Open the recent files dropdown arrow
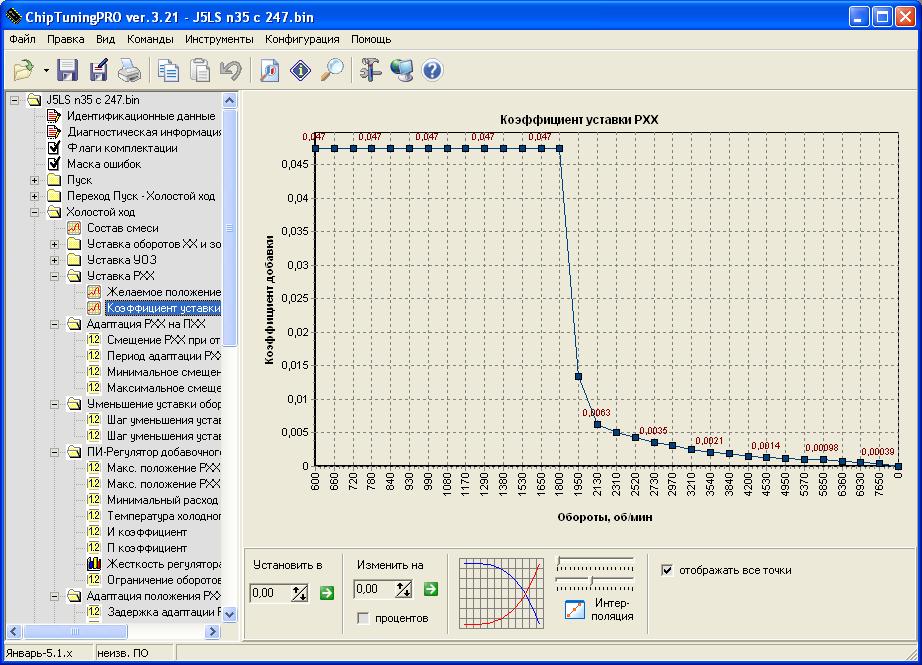 tap(46, 71)
